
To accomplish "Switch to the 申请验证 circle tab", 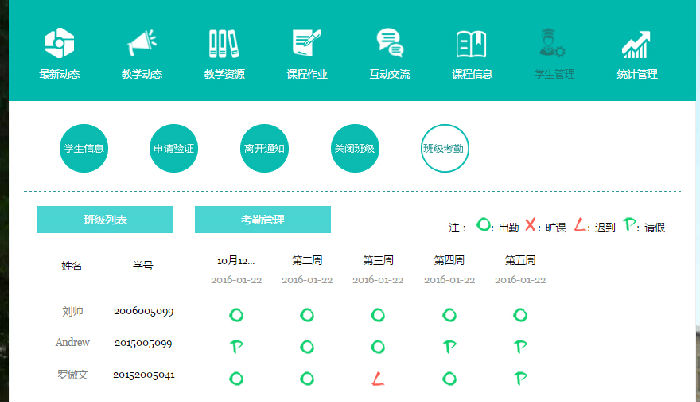I will click(174, 149).
